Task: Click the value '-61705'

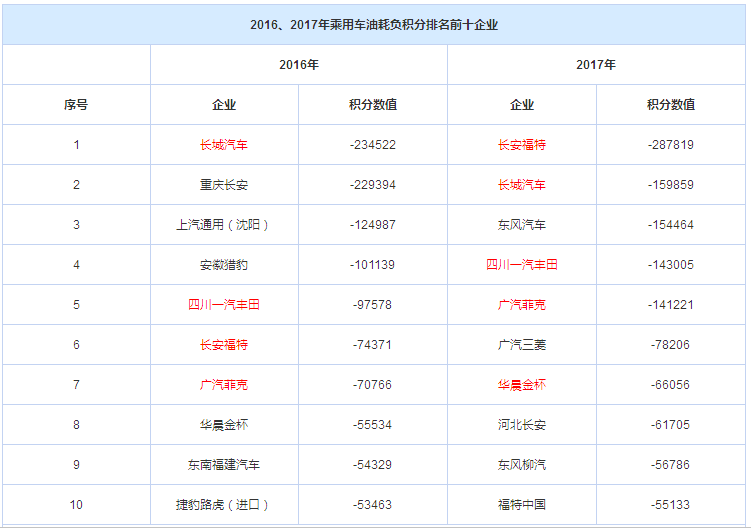Action: [x=671, y=425]
